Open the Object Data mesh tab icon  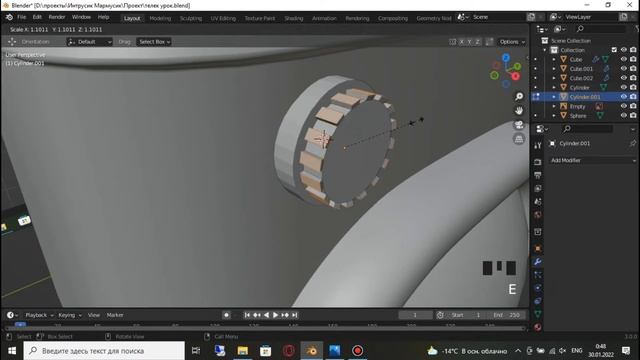tap(538, 314)
